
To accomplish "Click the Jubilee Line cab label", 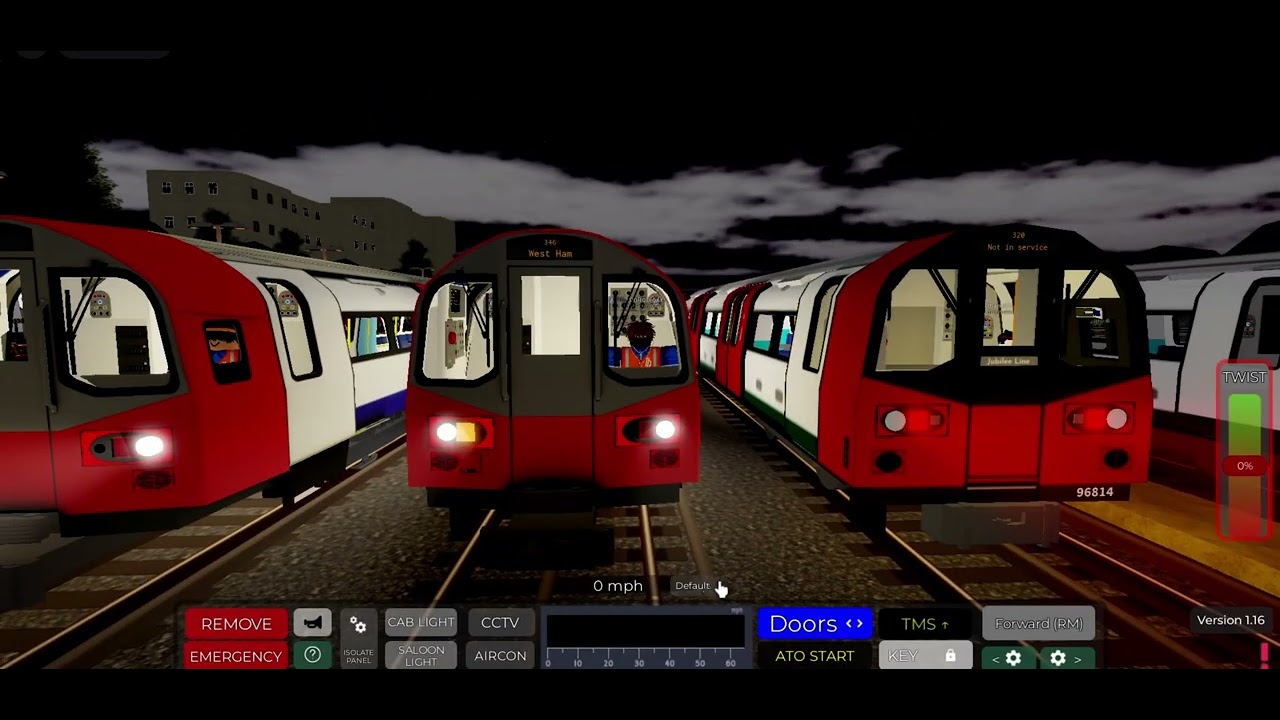I will (x=1007, y=361).
